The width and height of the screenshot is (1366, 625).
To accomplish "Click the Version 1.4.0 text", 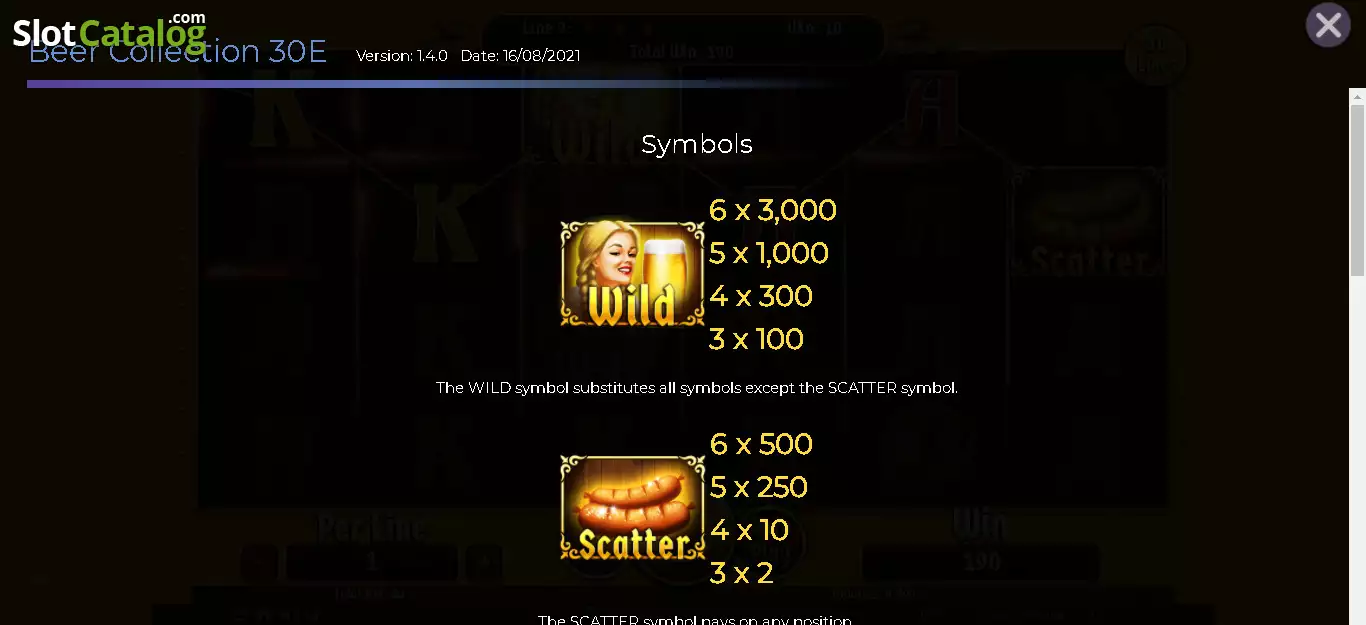I will click(402, 56).
